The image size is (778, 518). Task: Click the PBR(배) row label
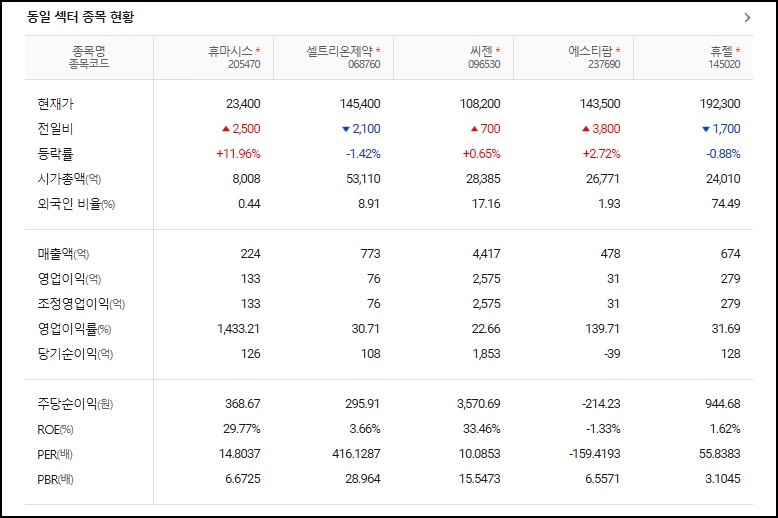coord(56,479)
